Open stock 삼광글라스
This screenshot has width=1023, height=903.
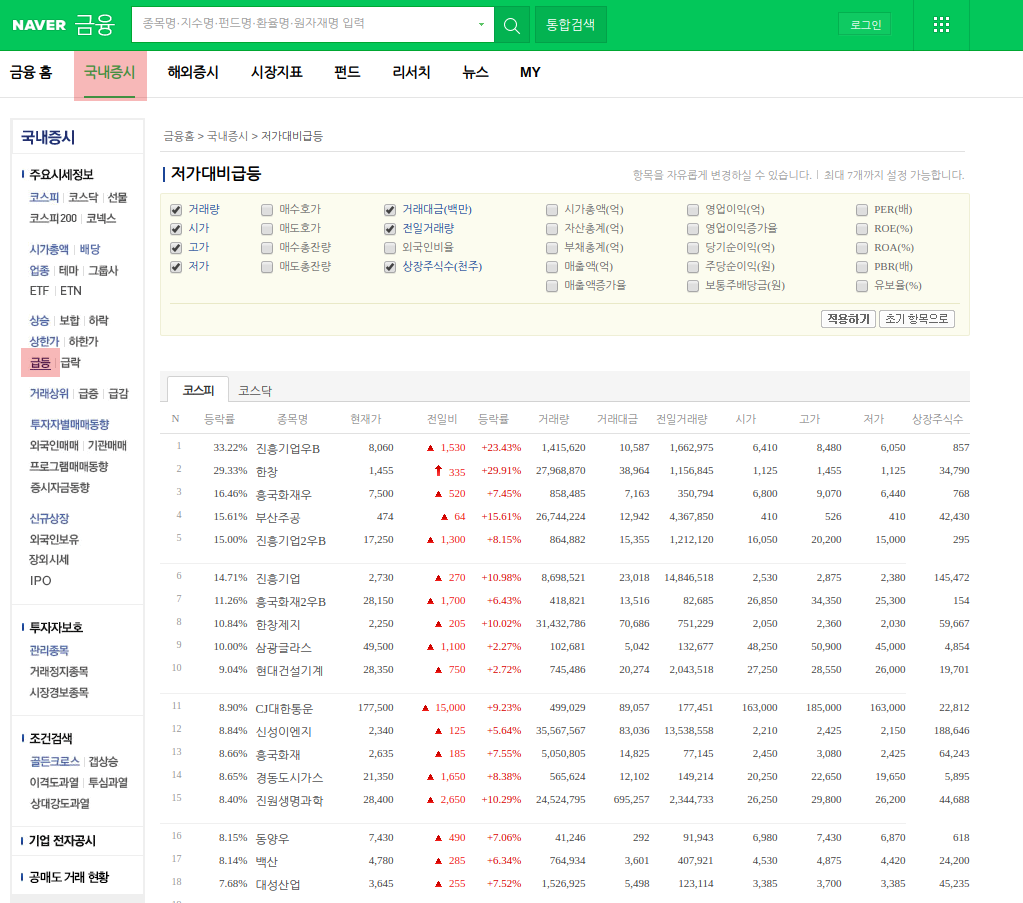tap(283, 648)
